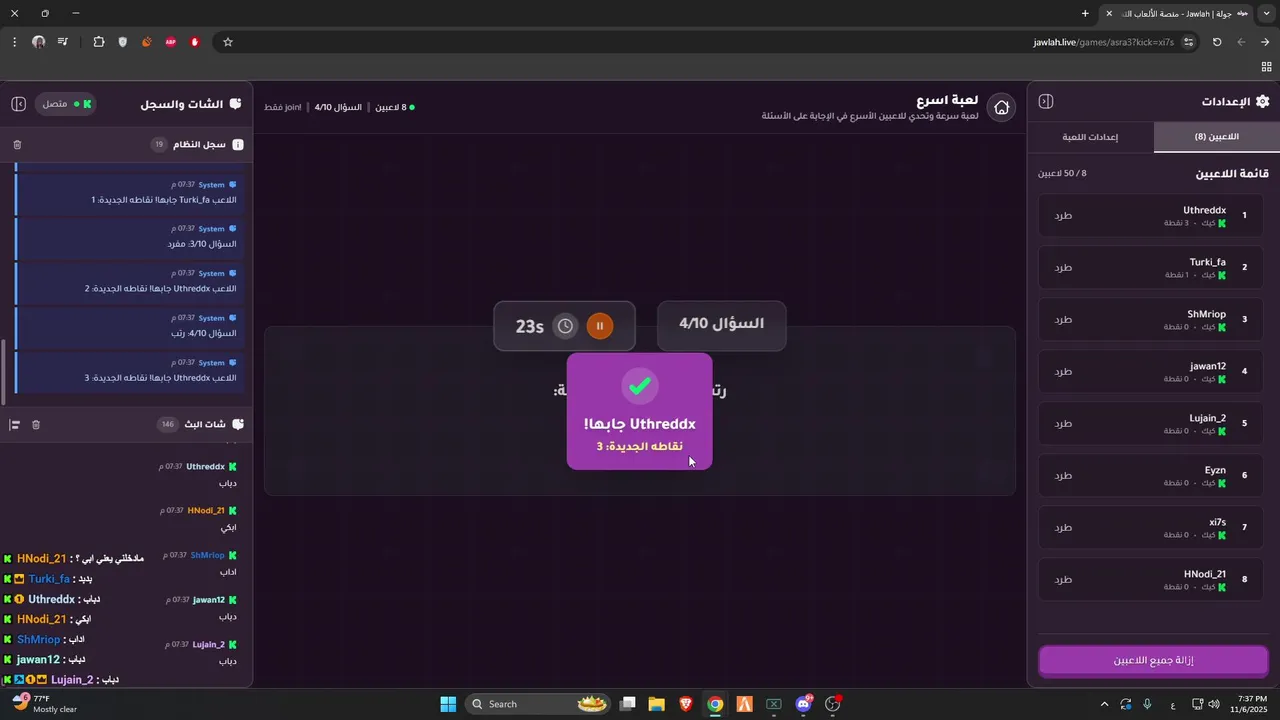
Task: Open the browser extensions puzzle icon
Action: (x=99, y=42)
